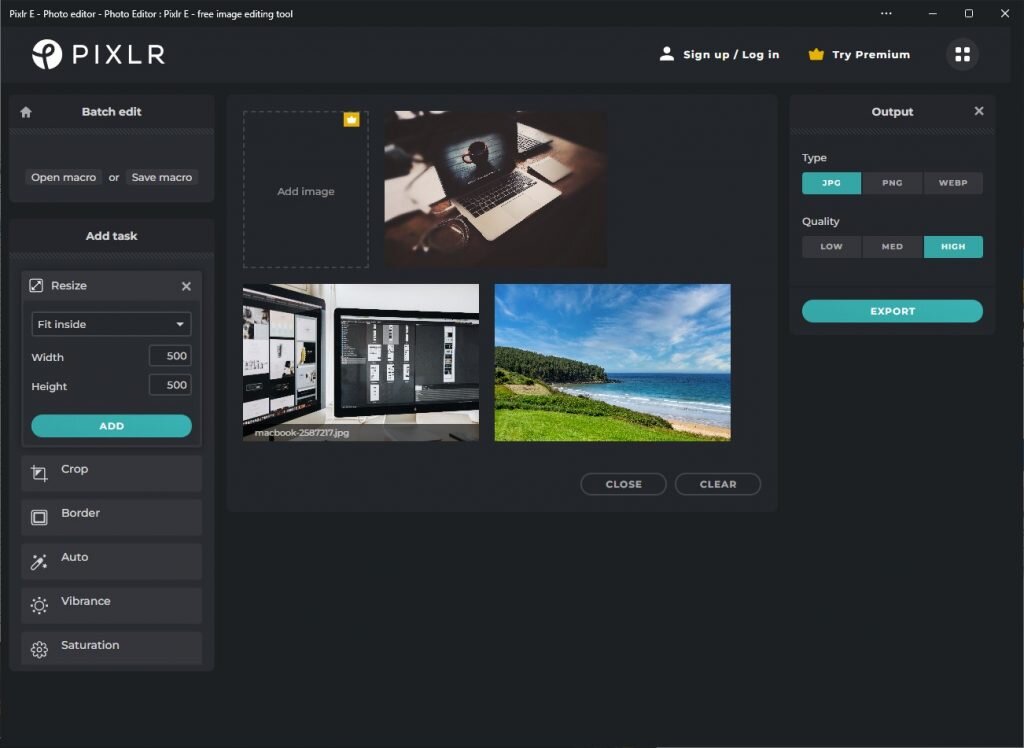Select PNG as output type
Viewport: 1024px width, 748px height.
pyautogui.click(x=891, y=183)
